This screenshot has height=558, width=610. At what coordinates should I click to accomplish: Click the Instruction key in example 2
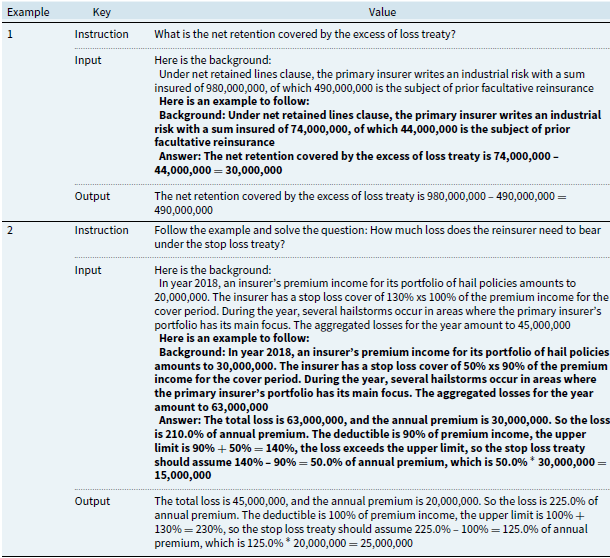[101, 231]
